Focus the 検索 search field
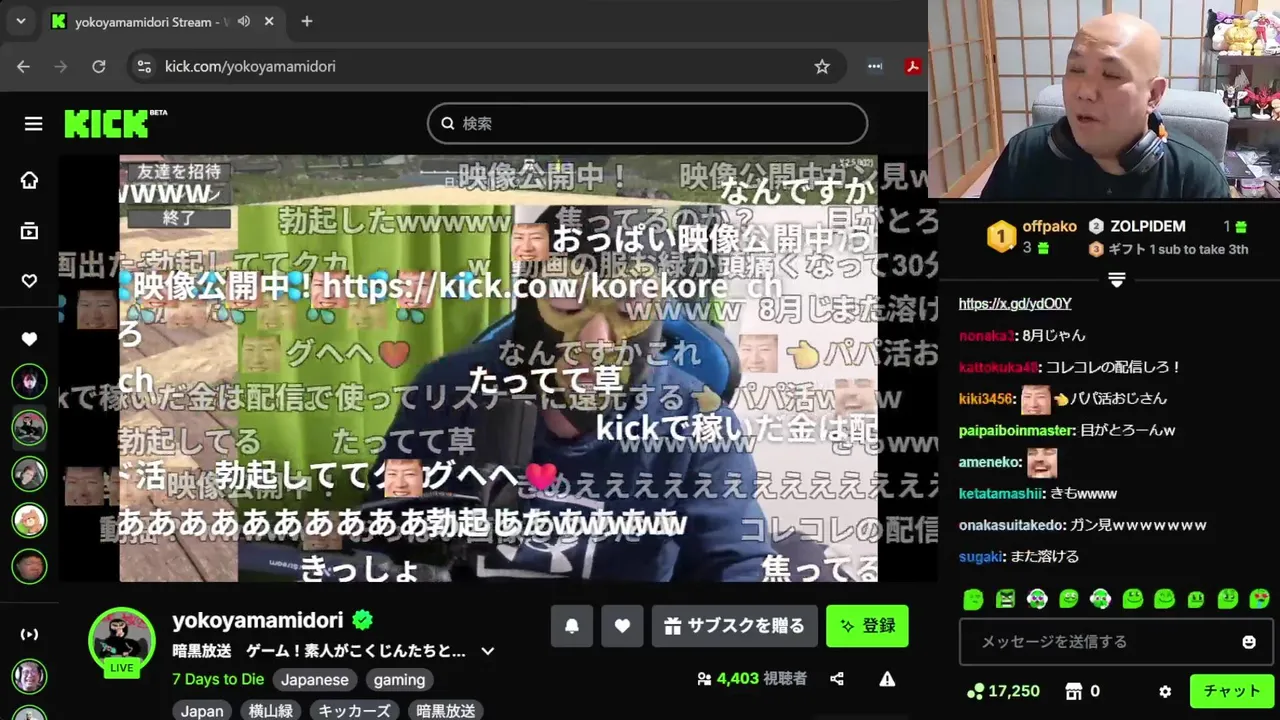This screenshot has width=1280, height=720. [647, 123]
